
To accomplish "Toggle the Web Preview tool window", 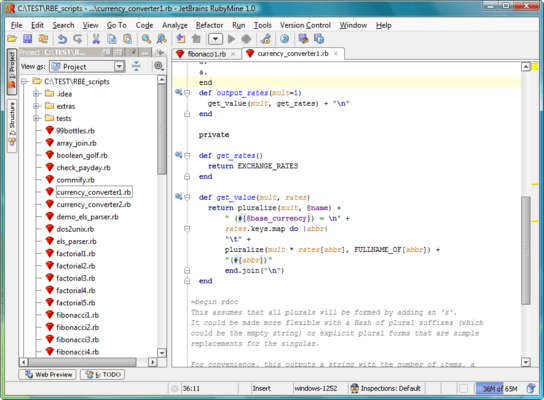I will [48, 375].
